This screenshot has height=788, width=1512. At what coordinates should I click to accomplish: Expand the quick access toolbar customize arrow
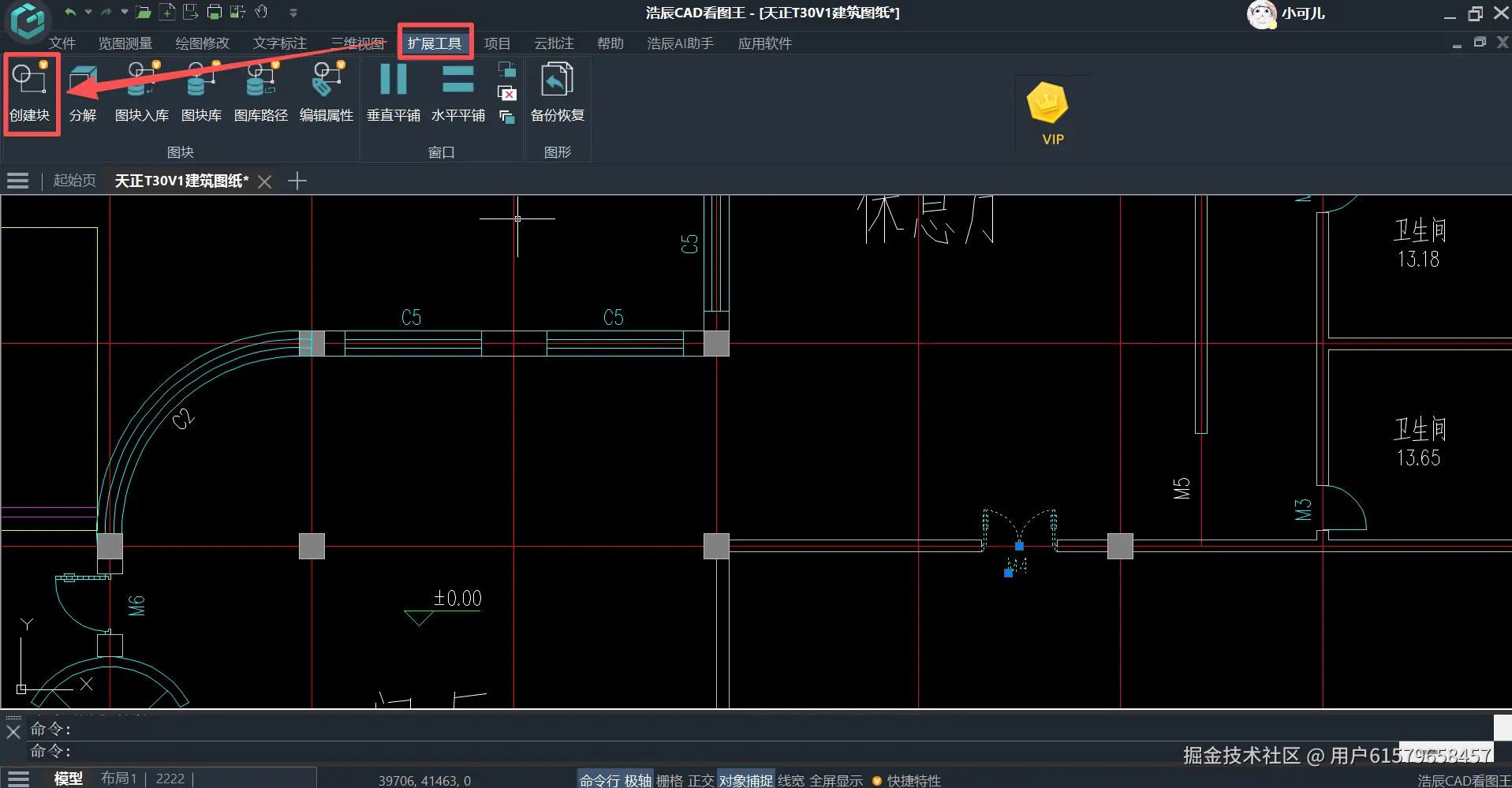click(x=293, y=13)
